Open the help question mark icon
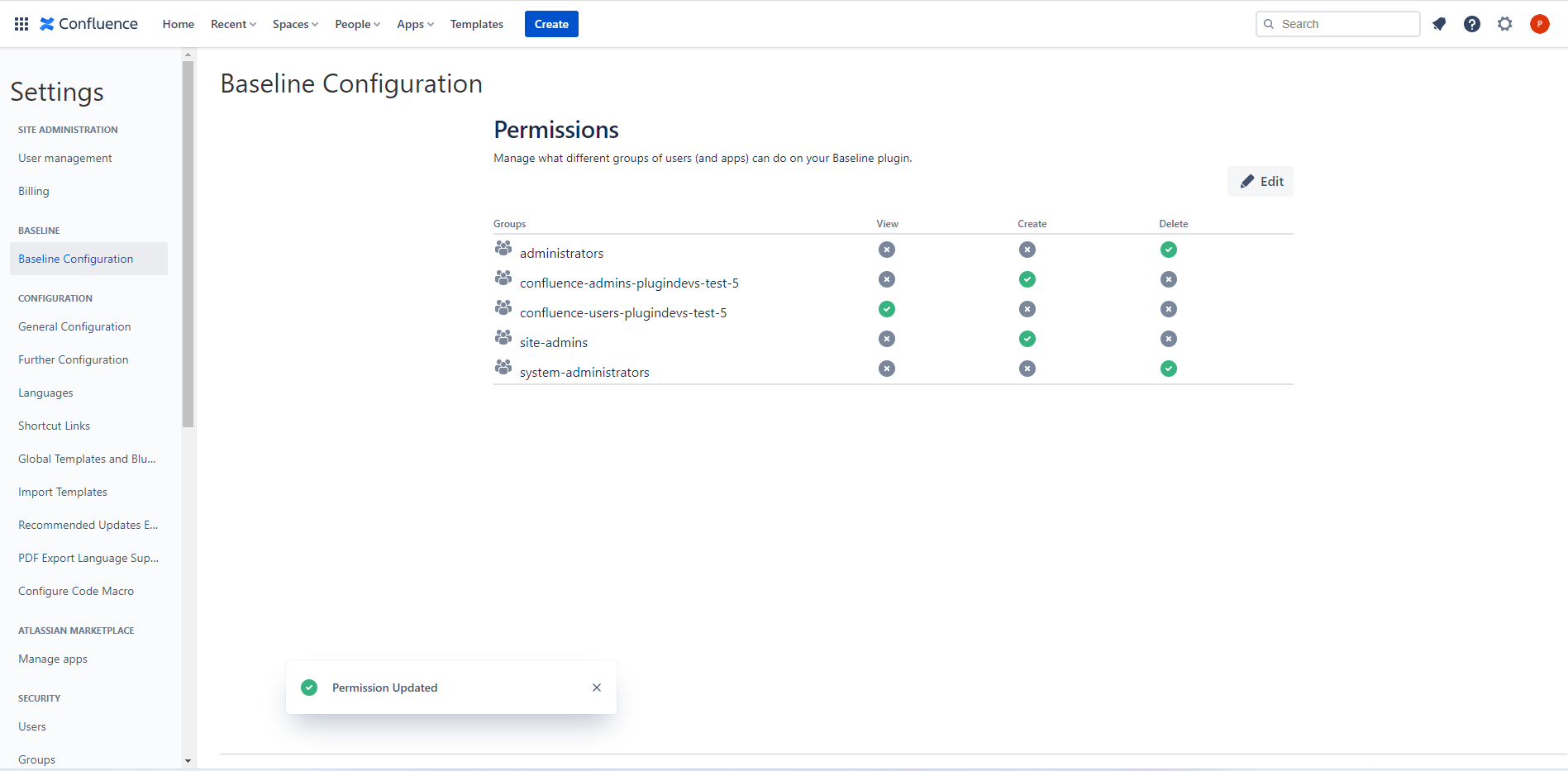The width and height of the screenshot is (1568, 771). pyautogui.click(x=1472, y=24)
